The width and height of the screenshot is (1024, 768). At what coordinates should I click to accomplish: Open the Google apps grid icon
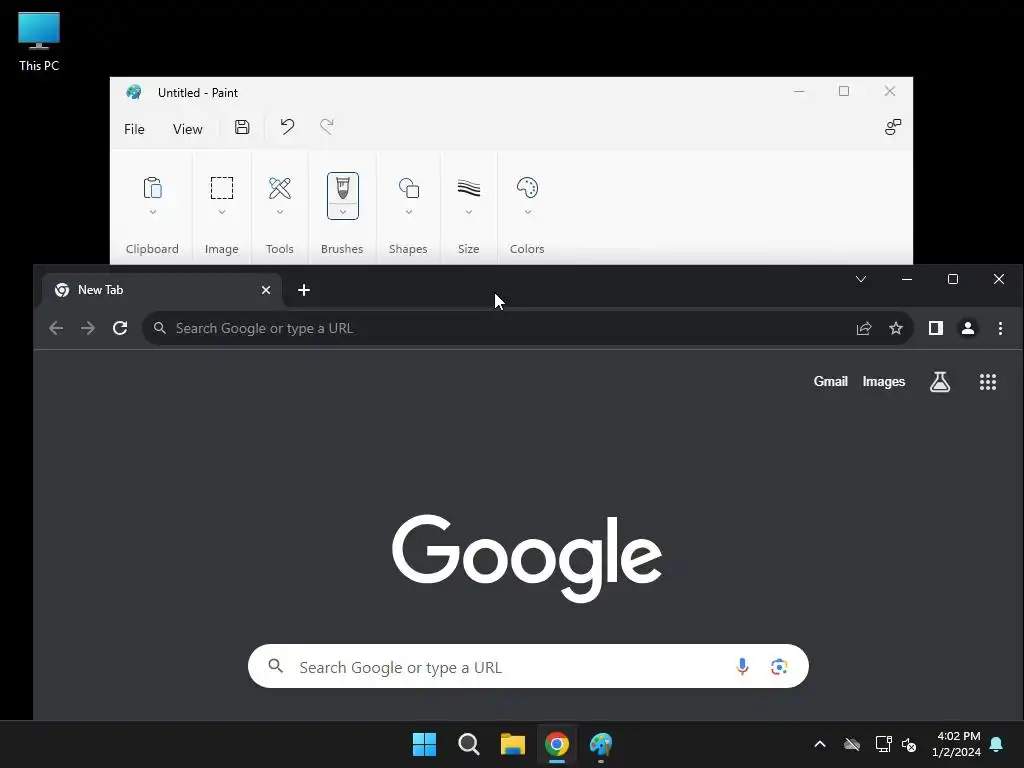(988, 382)
